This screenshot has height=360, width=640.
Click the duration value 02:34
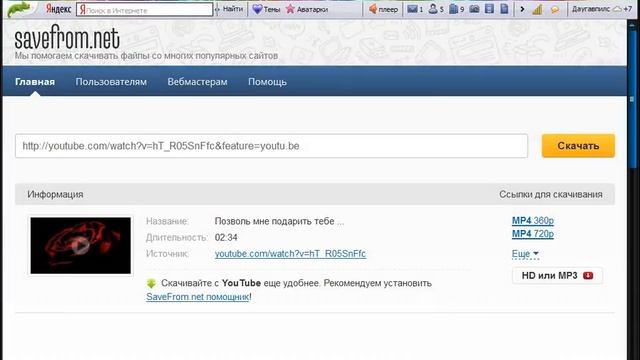point(226,238)
